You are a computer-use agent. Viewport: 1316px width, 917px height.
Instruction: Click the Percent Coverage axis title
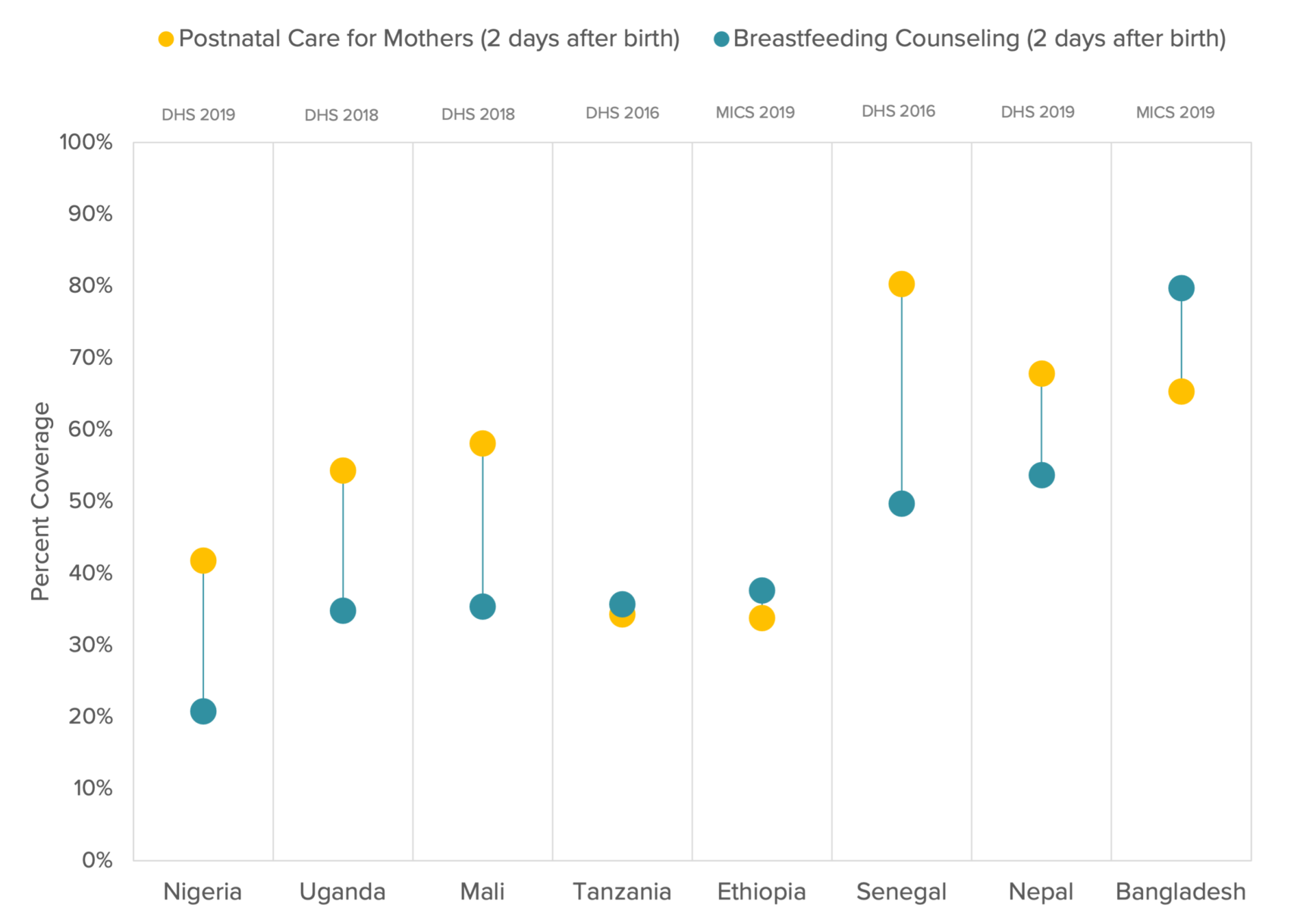pyautogui.click(x=40, y=501)
